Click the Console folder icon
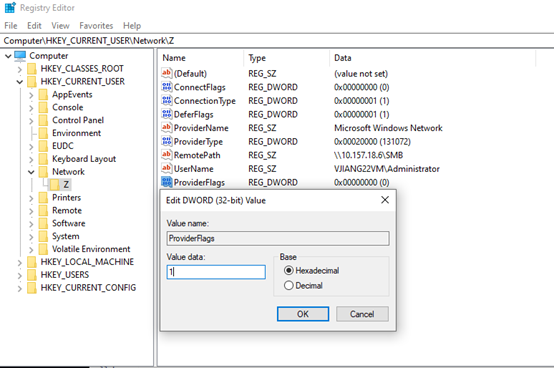 click(x=43, y=107)
